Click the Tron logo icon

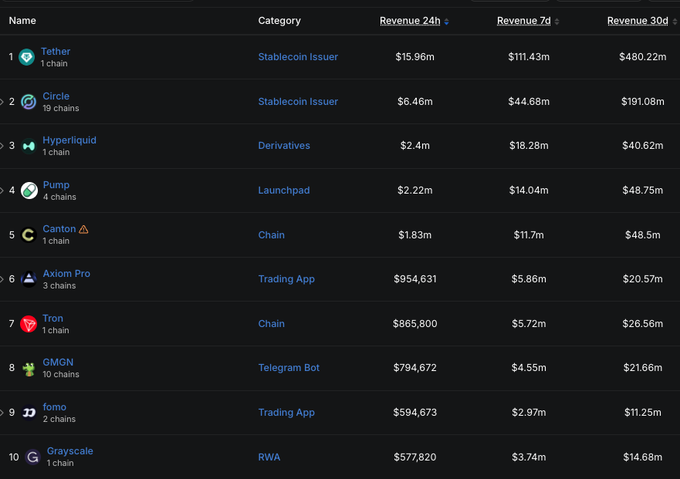coord(29,324)
